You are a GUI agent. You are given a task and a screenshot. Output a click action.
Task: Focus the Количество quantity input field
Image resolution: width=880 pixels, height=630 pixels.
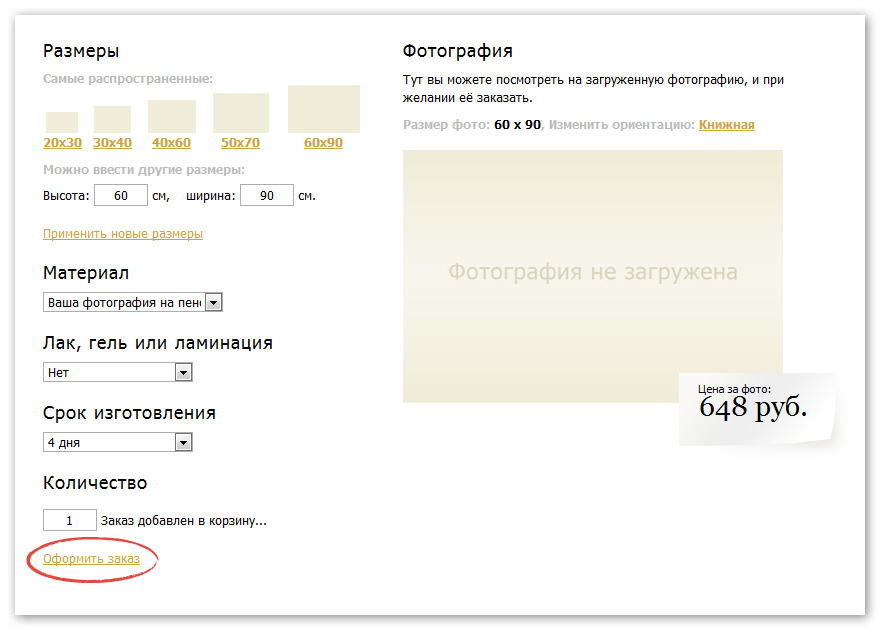pos(70,520)
